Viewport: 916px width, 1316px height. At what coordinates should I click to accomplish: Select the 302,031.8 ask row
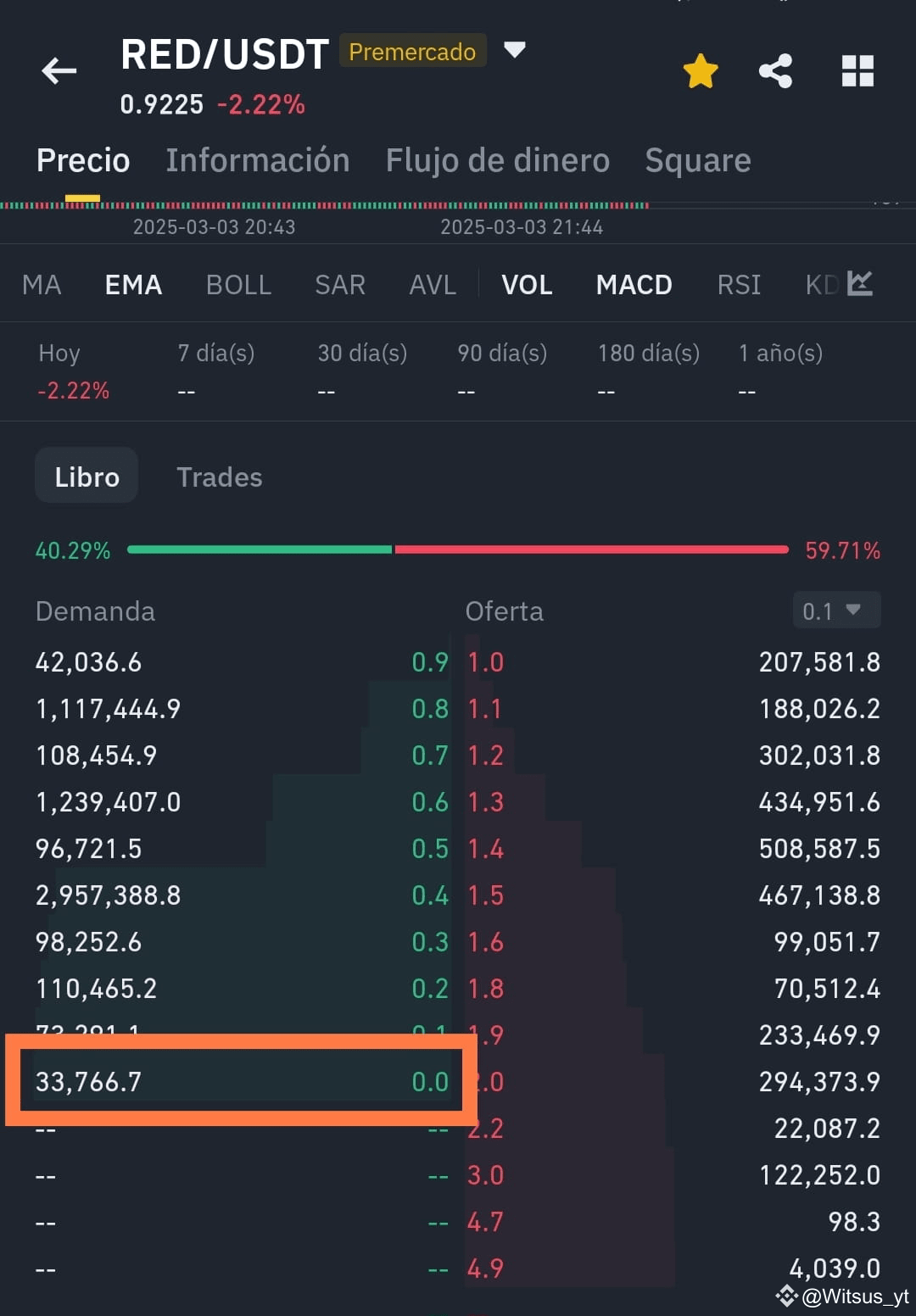(x=674, y=755)
